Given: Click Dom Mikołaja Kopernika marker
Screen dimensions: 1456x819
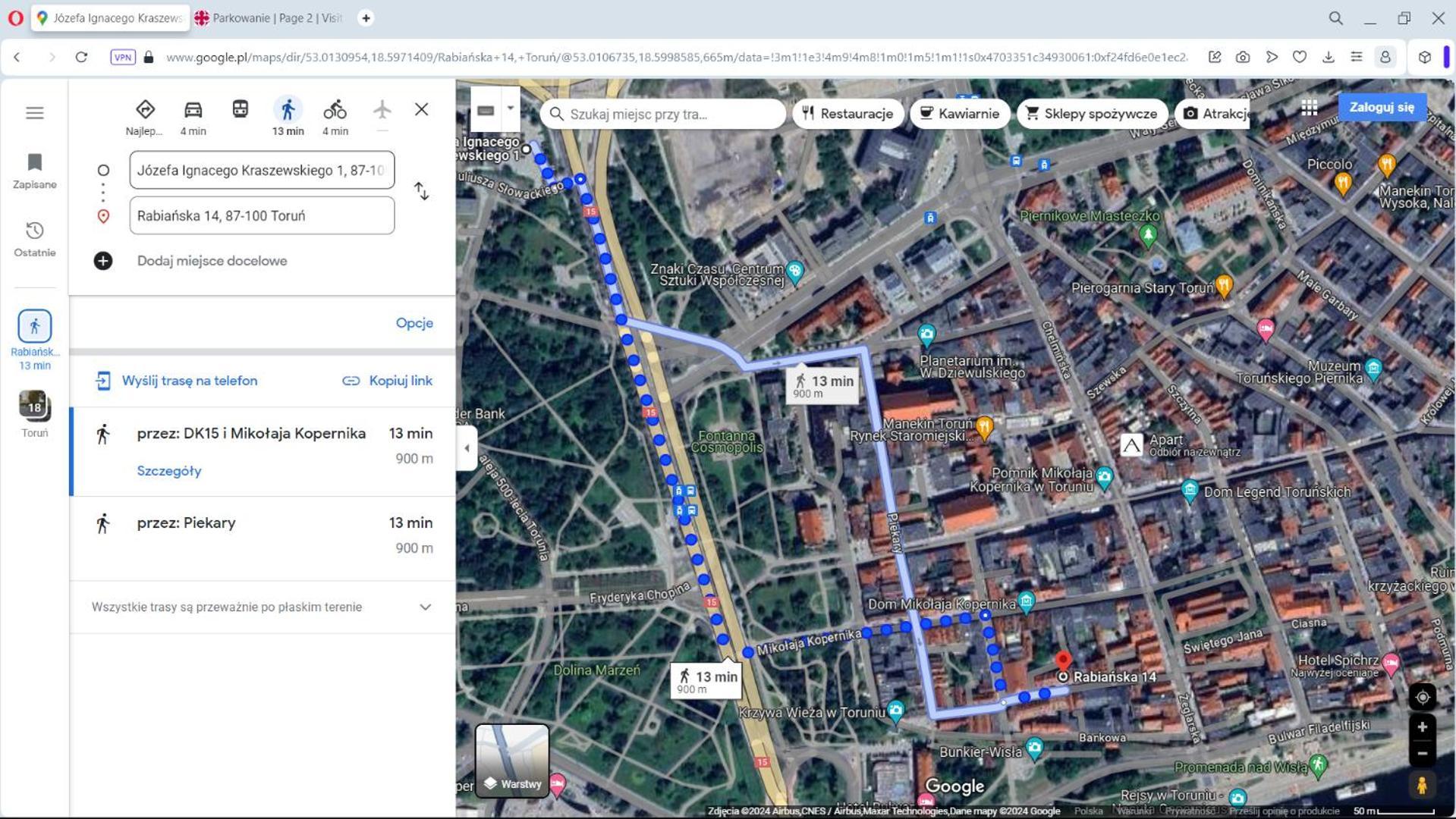Looking at the screenshot, I should (1027, 603).
